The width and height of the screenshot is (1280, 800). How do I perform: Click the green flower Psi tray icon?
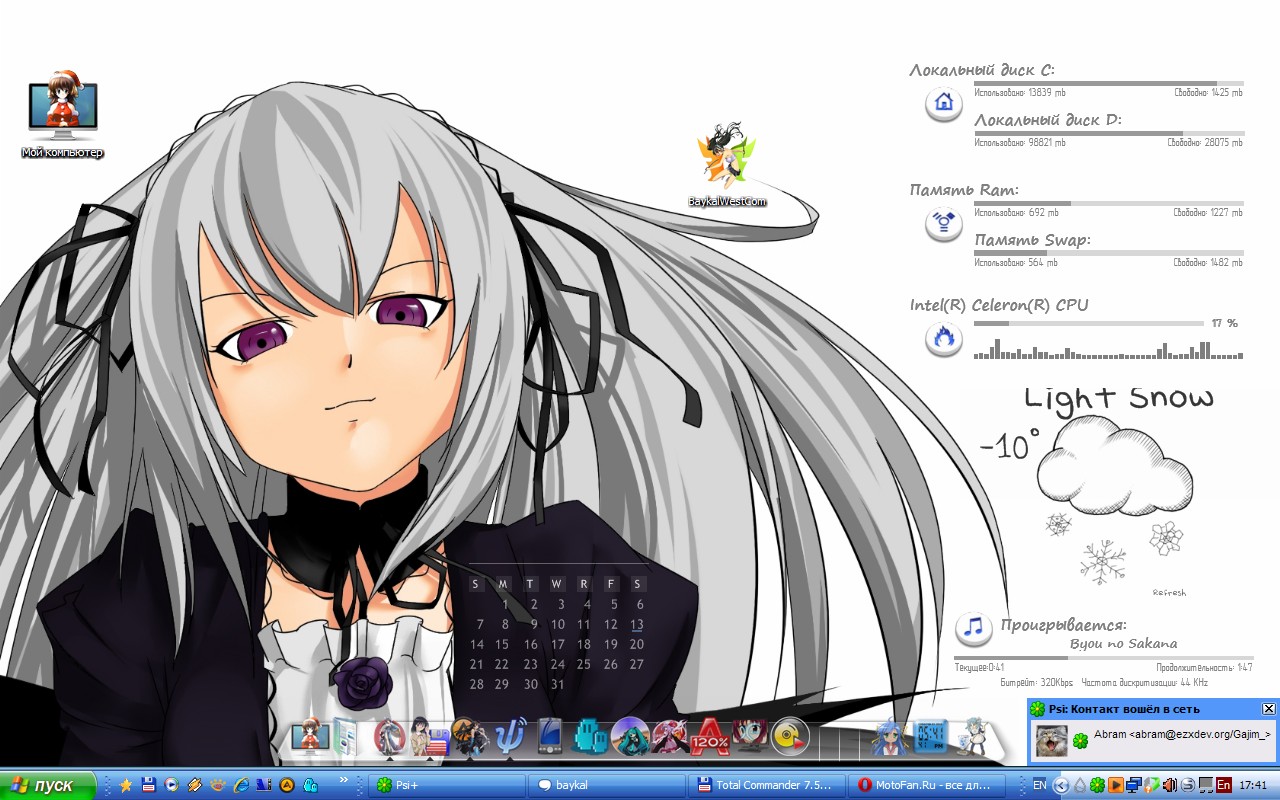(1097, 785)
